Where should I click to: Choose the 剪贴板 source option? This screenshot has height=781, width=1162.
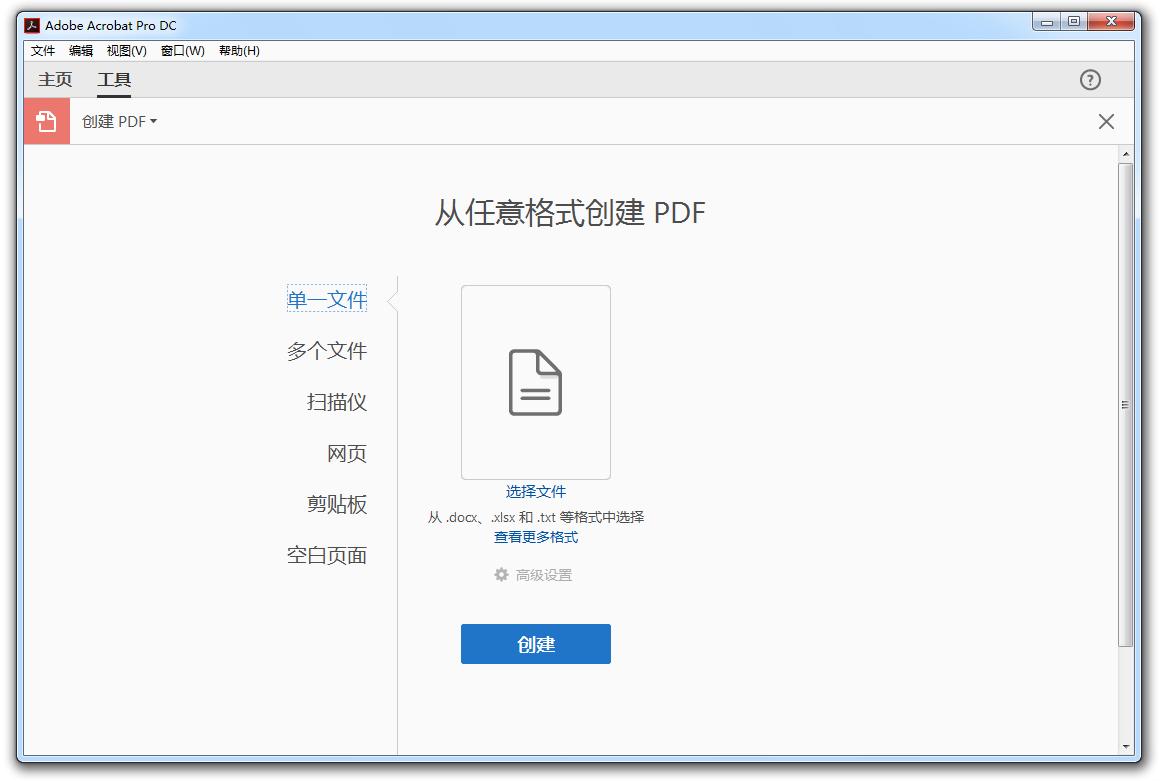click(337, 504)
